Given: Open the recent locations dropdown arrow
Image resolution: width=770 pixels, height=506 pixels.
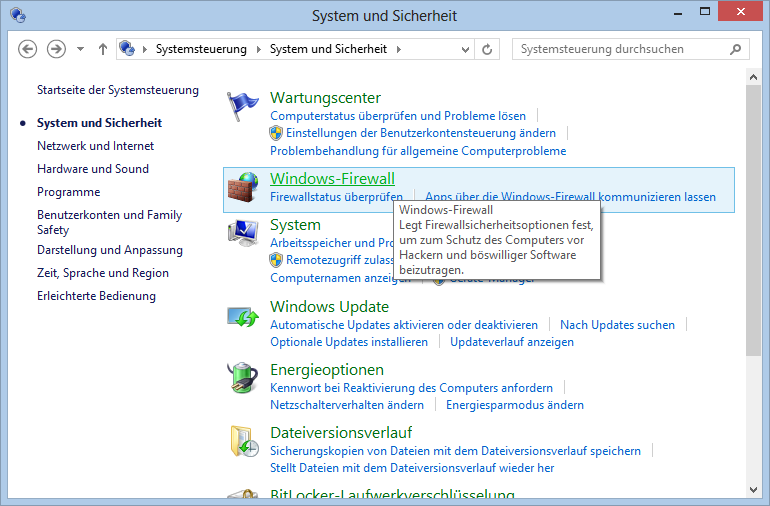Looking at the screenshot, I should [80, 49].
